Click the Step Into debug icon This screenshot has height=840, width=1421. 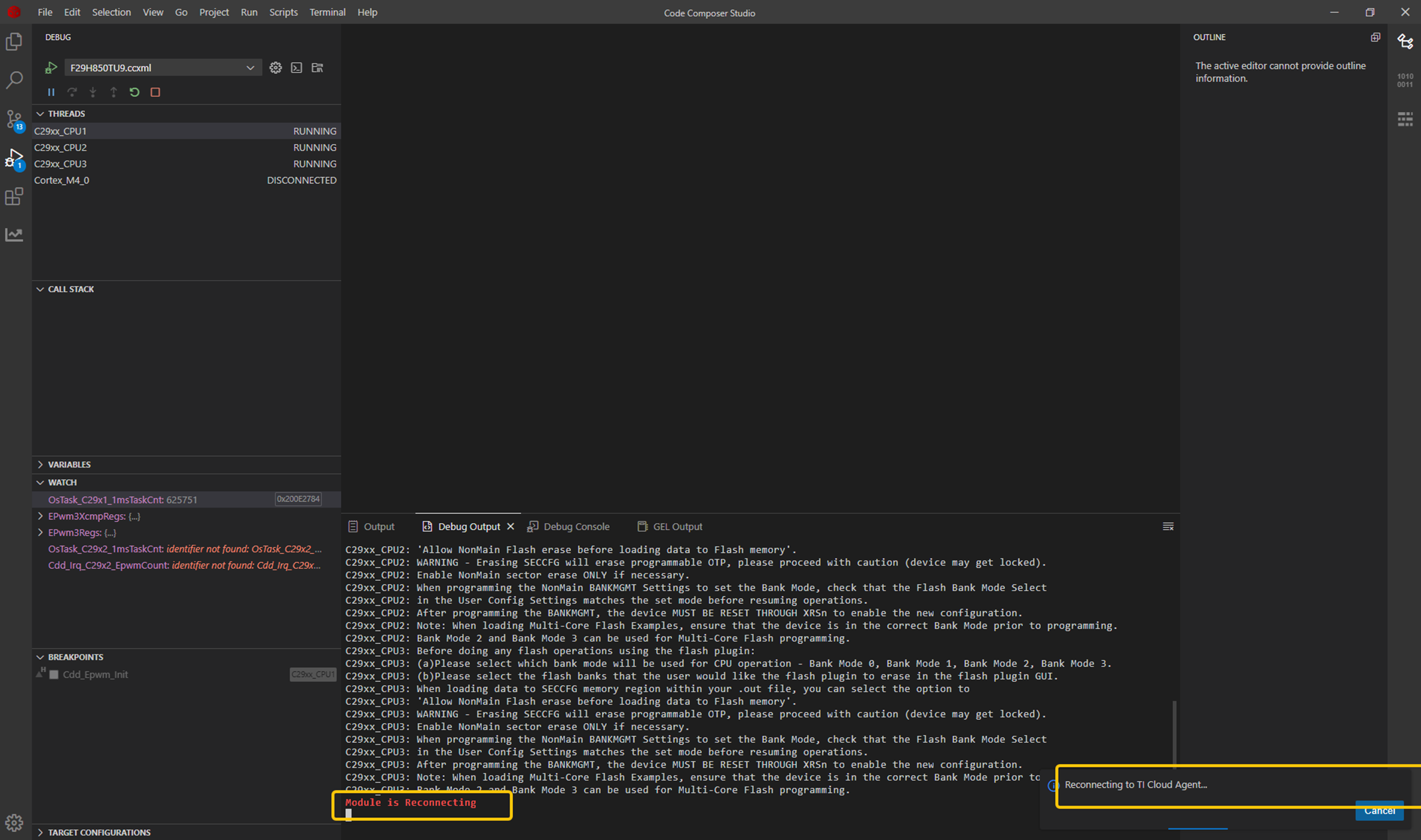coord(93,92)
